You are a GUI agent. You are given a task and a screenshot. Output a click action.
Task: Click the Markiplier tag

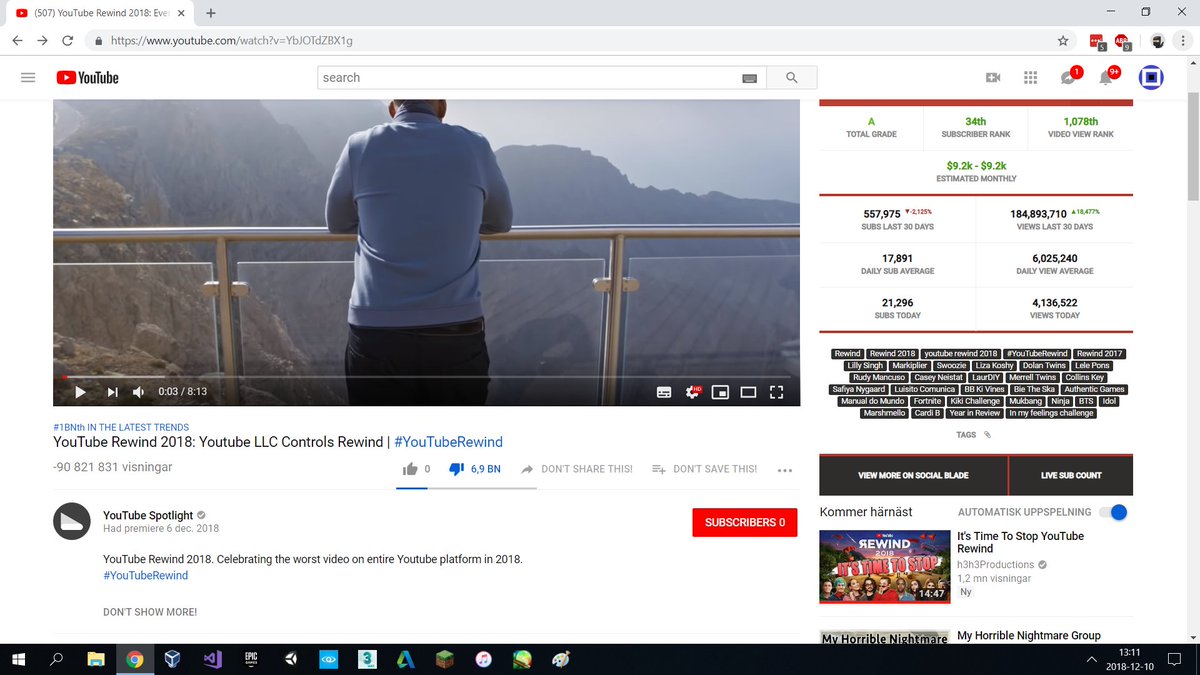[910, 366]
